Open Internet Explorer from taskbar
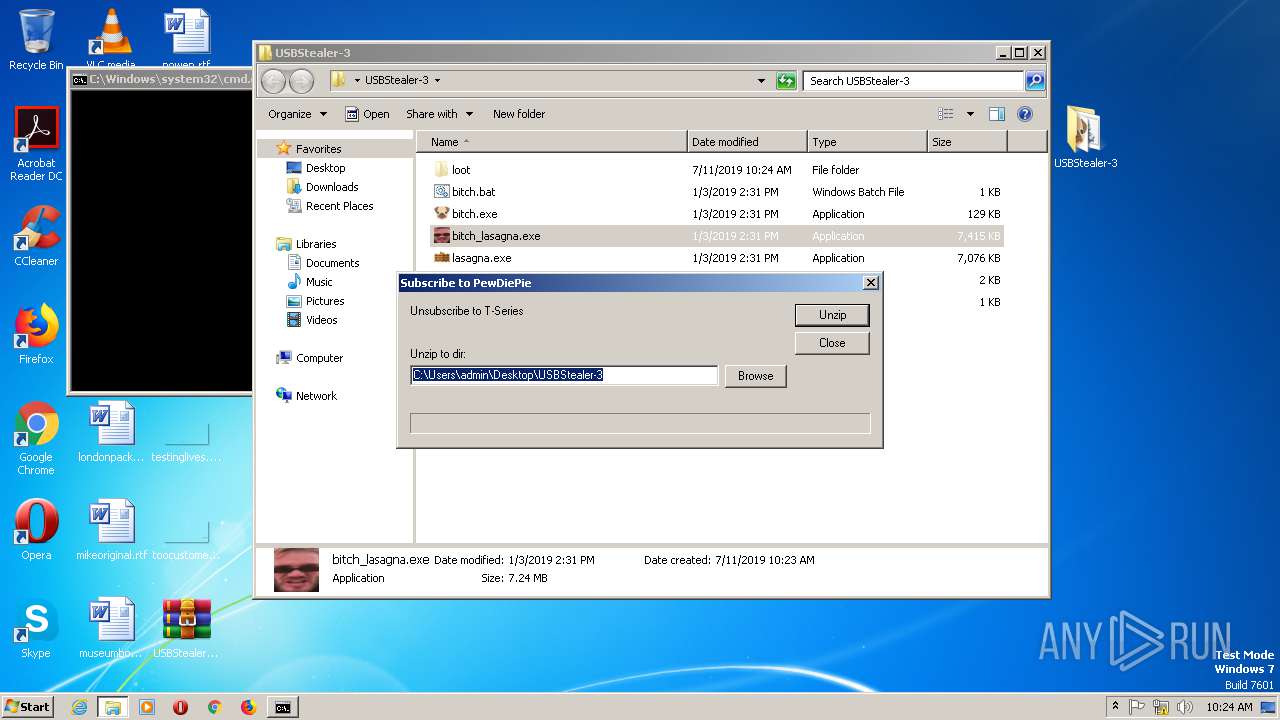Screen dimensions: 1280x720 coord(79,707)
